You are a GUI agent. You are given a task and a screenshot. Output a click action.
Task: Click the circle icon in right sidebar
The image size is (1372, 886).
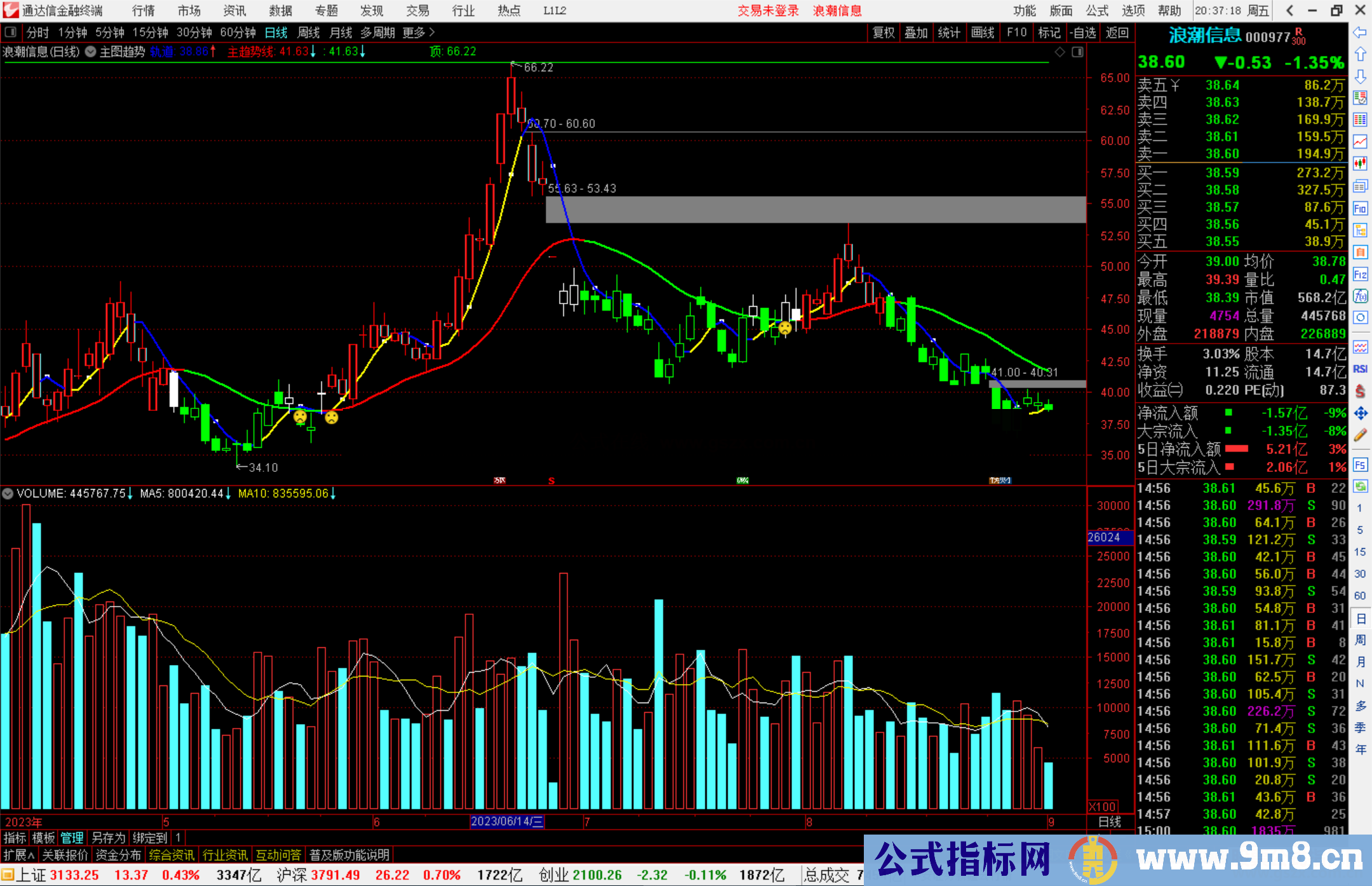(1360, 318)
